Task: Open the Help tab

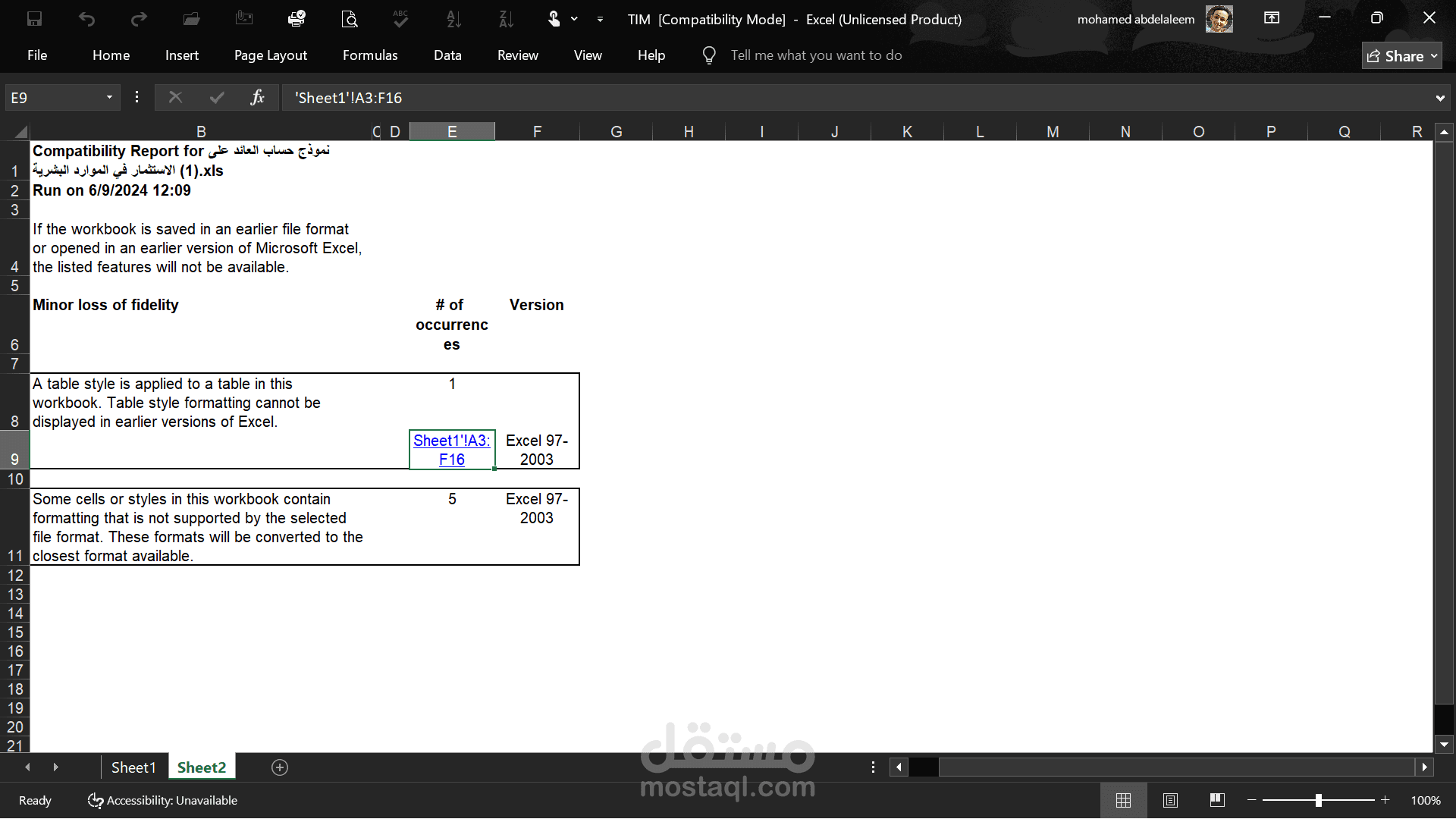Action: (651, 55)
